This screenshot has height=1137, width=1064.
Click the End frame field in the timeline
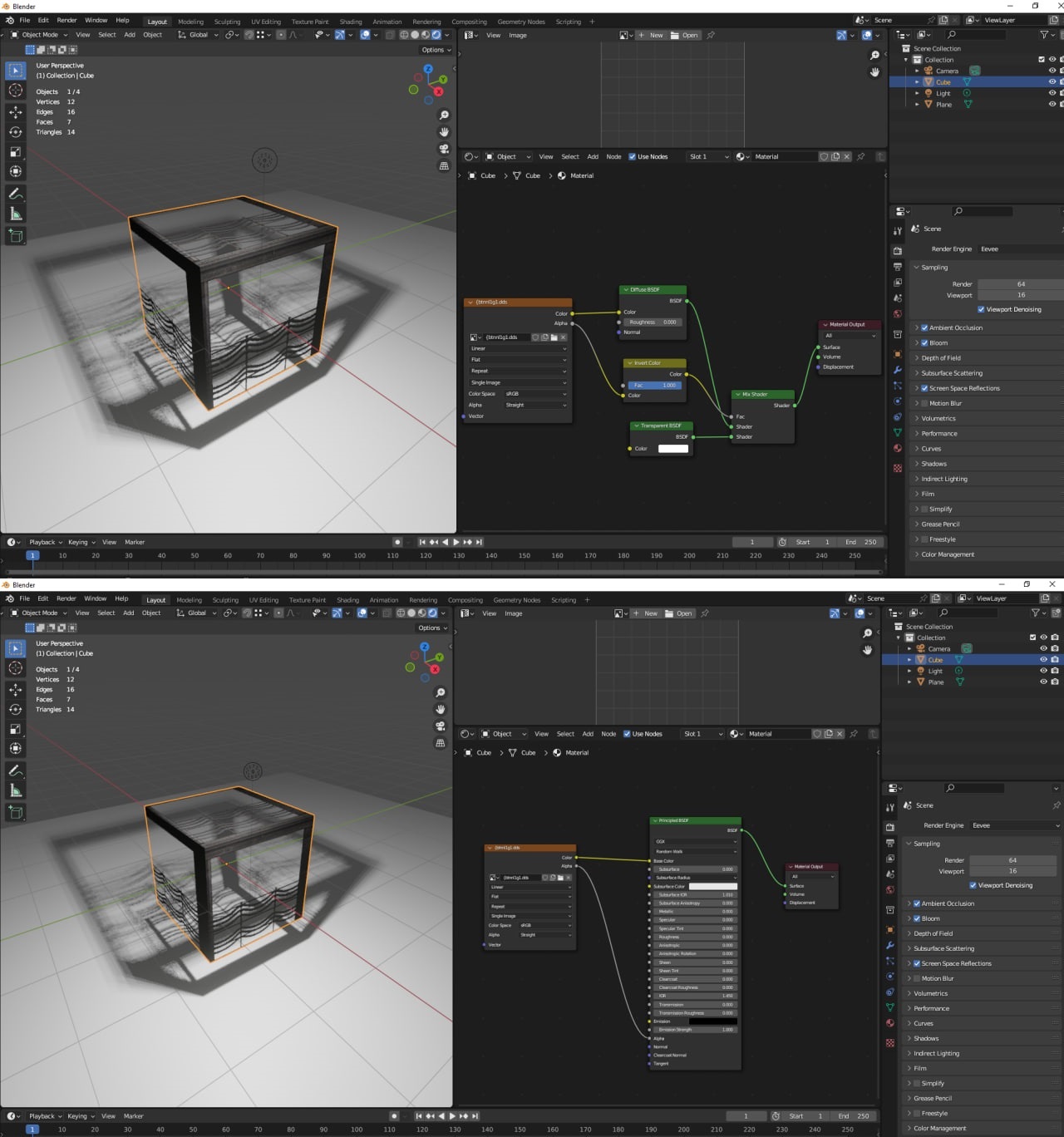[862, 541]
